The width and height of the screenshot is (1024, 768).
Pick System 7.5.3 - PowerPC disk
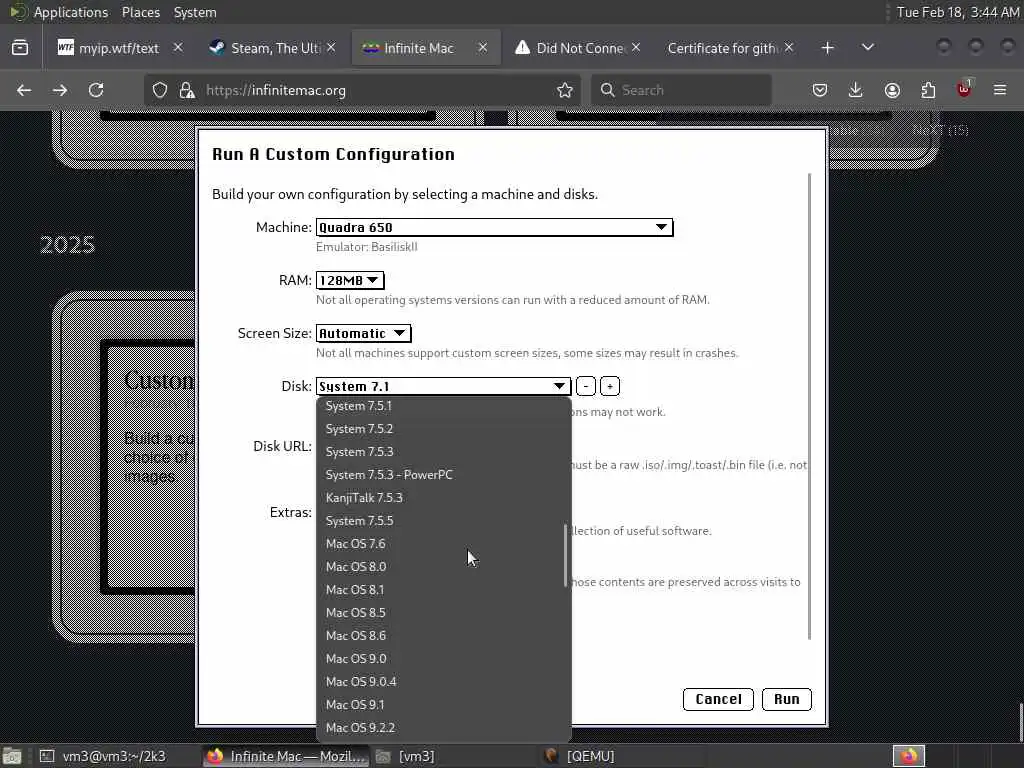[x=443, y=475]
